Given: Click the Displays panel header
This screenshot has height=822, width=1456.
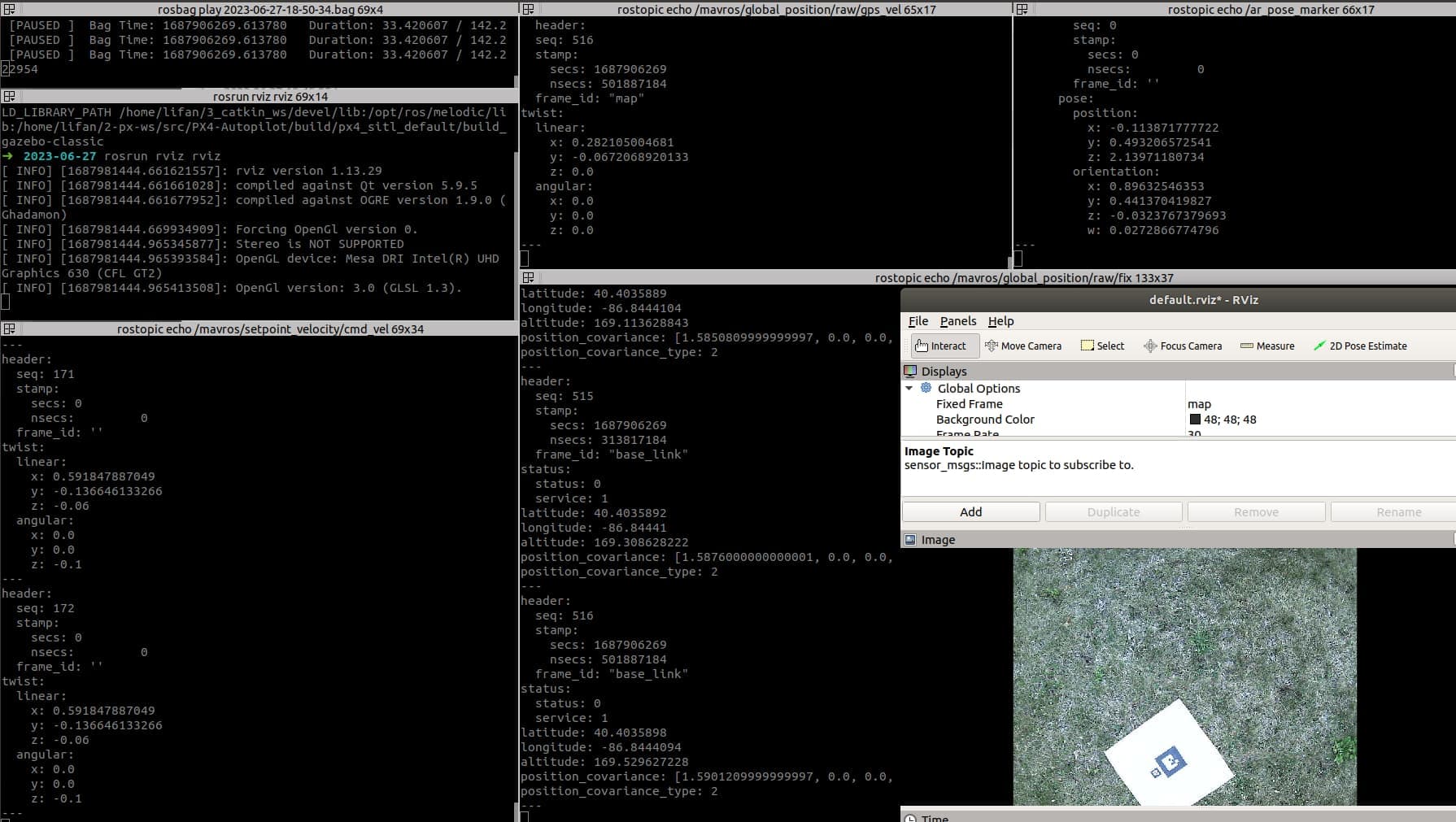Looking at the screenshot, I should [944, 372].
